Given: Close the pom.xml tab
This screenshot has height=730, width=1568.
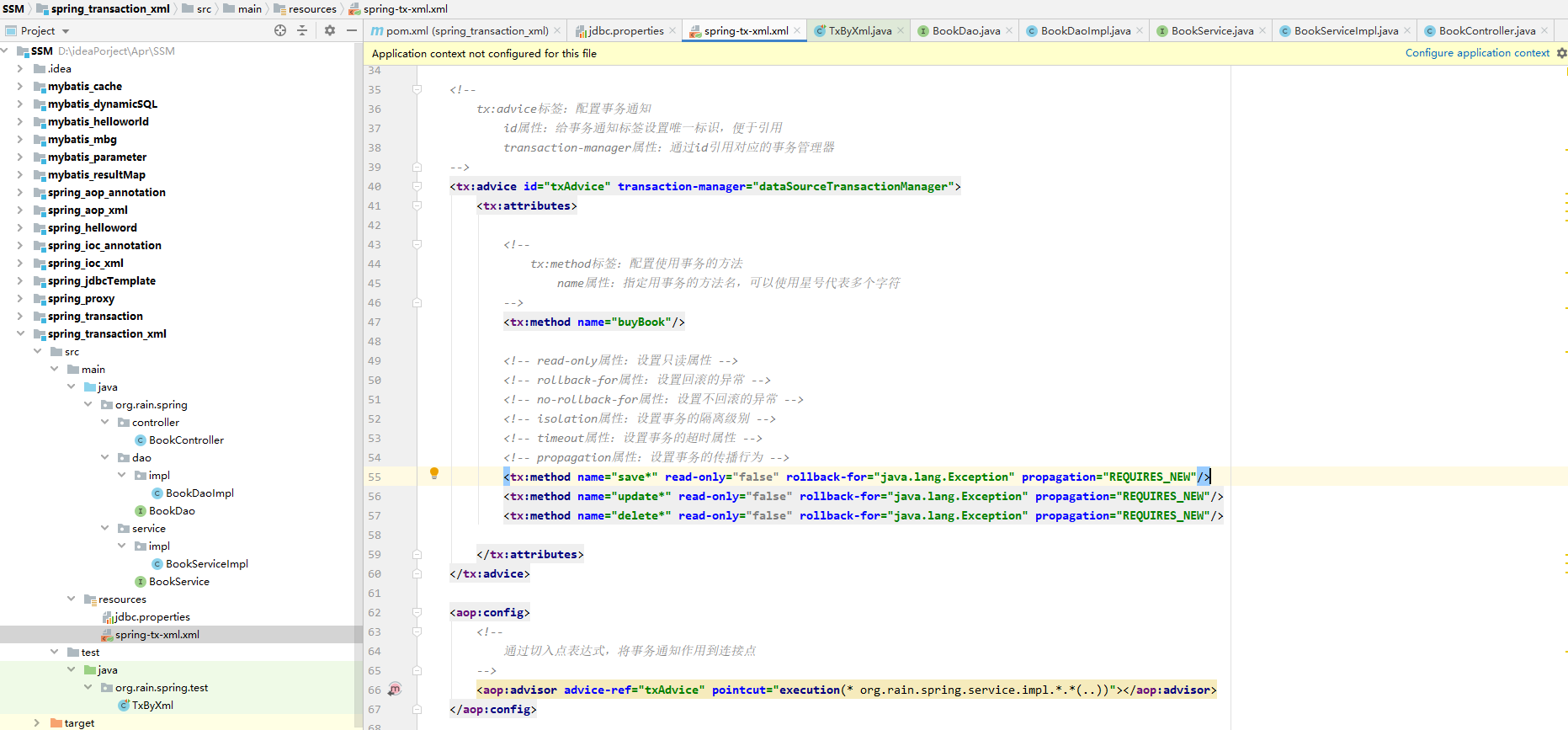Looking at the screenshot, I should coord(557,30).
